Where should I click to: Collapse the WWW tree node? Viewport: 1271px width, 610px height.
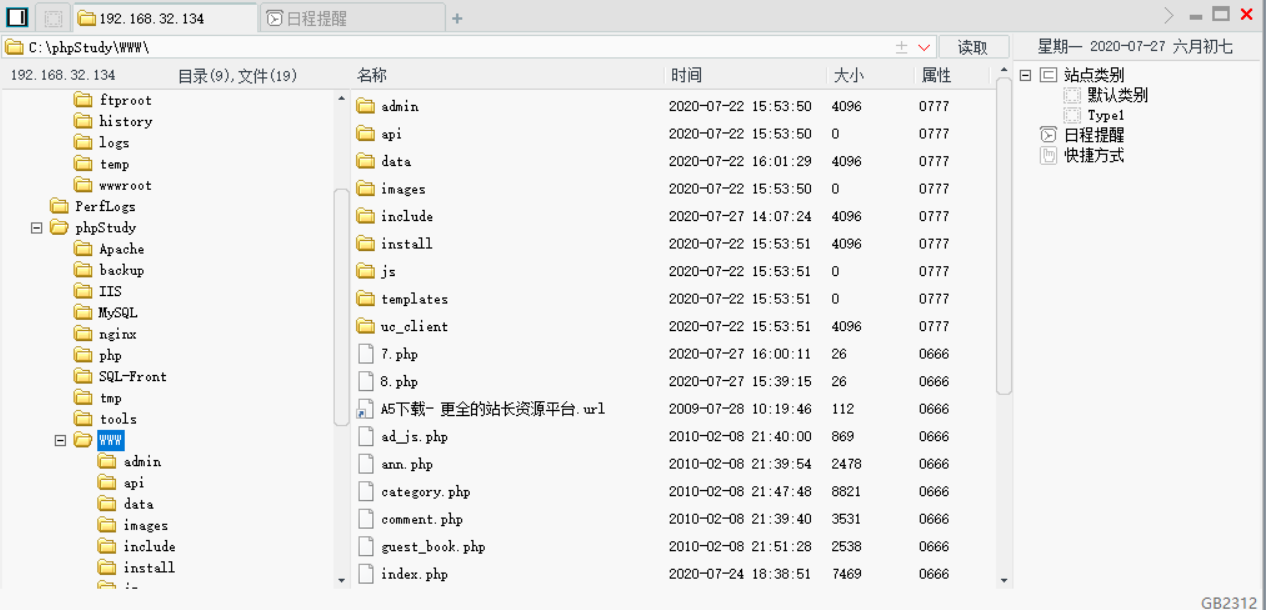(x=61, y=440)
